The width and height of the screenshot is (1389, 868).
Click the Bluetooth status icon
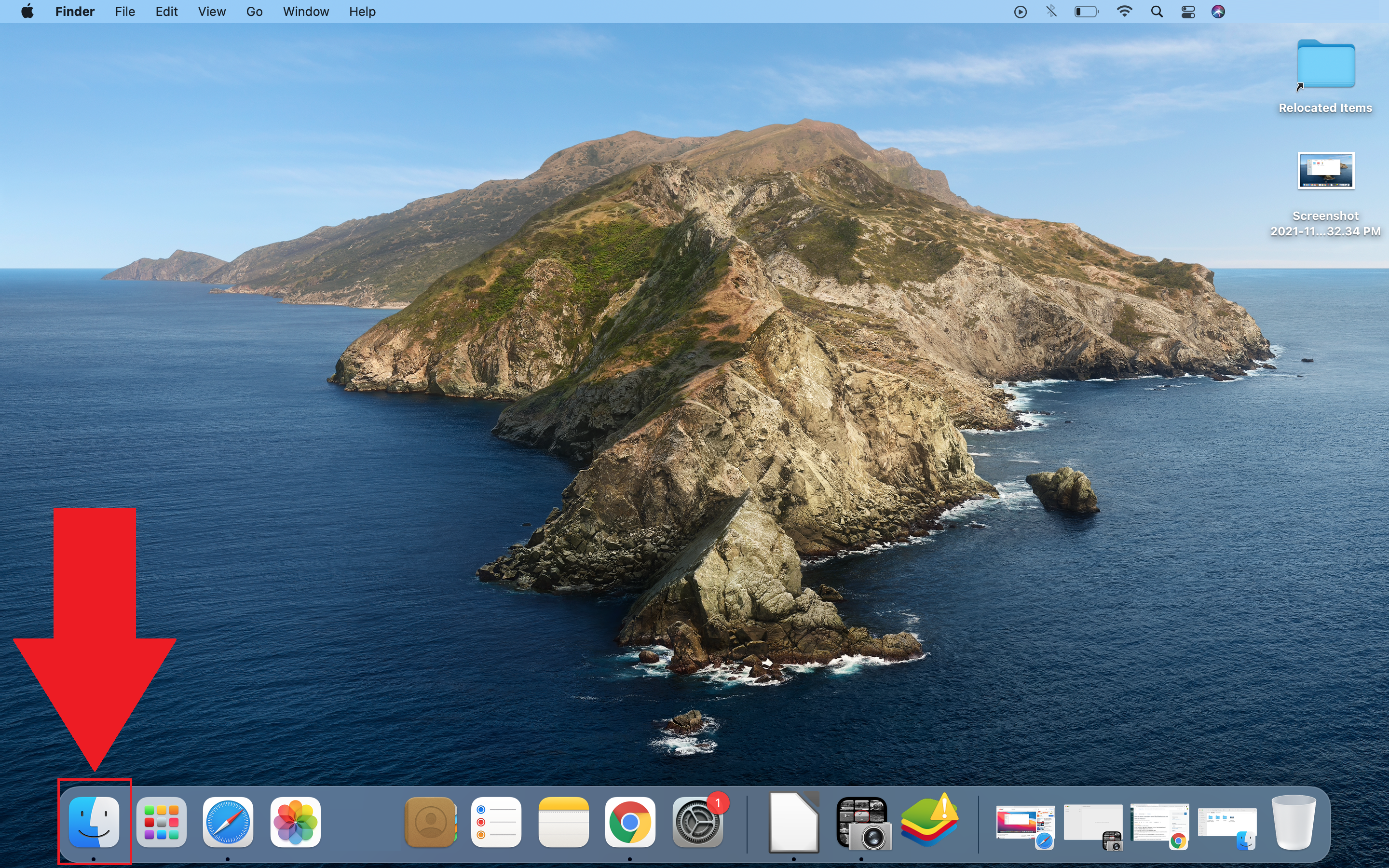[1051, 12]
